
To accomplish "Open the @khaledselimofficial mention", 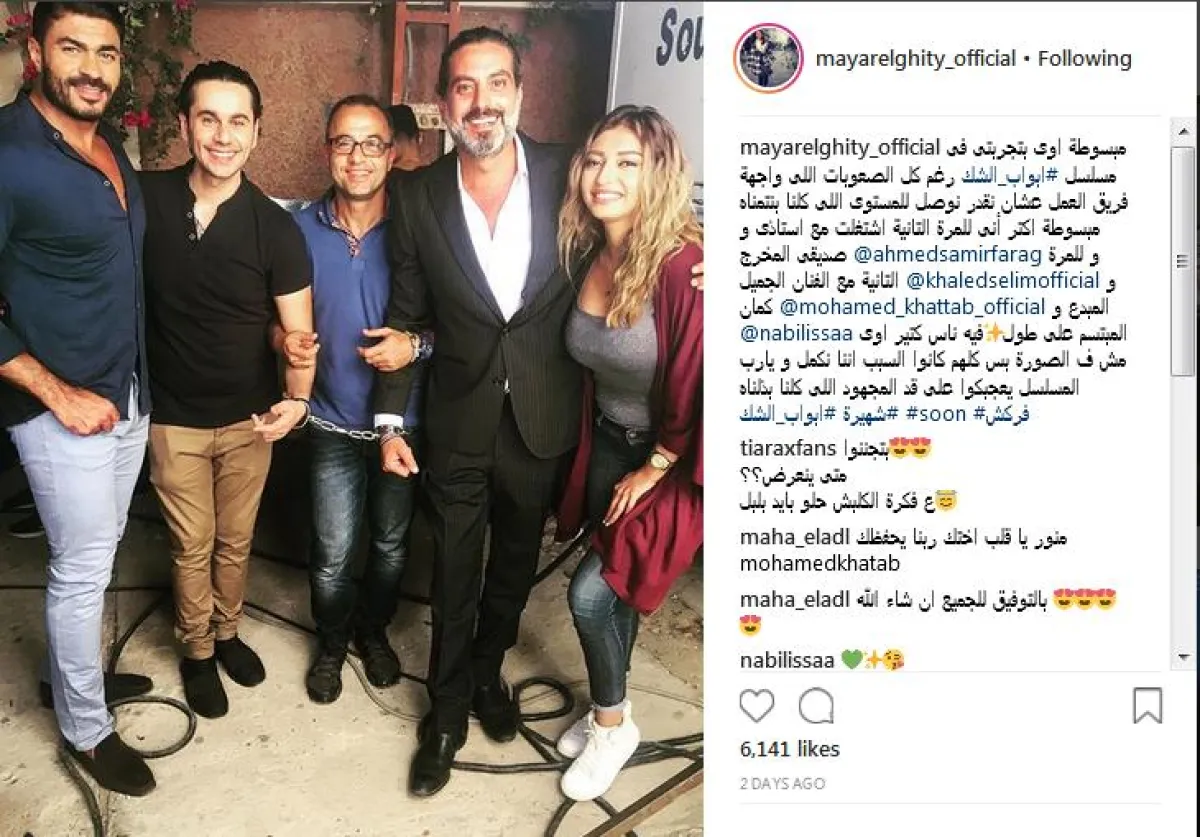I will (1001, 283).
